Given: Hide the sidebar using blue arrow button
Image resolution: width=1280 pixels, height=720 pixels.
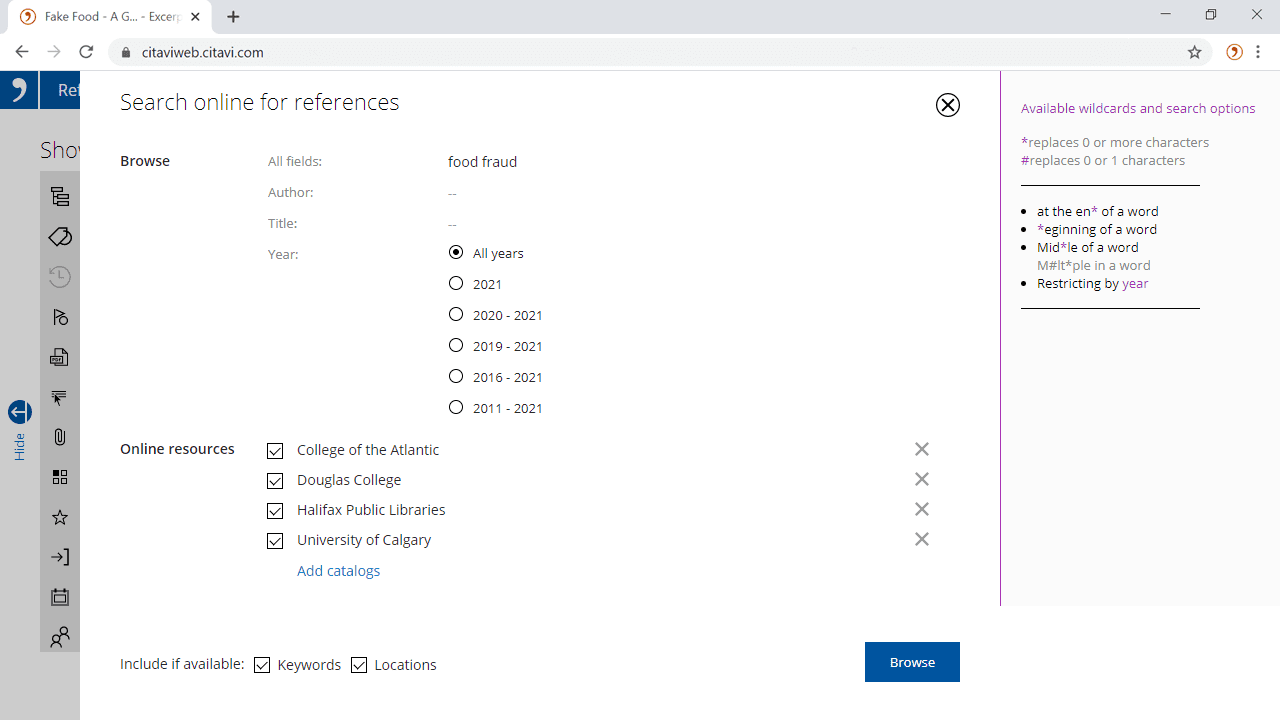Looking at the screenshot, I should tap(19, 412).
